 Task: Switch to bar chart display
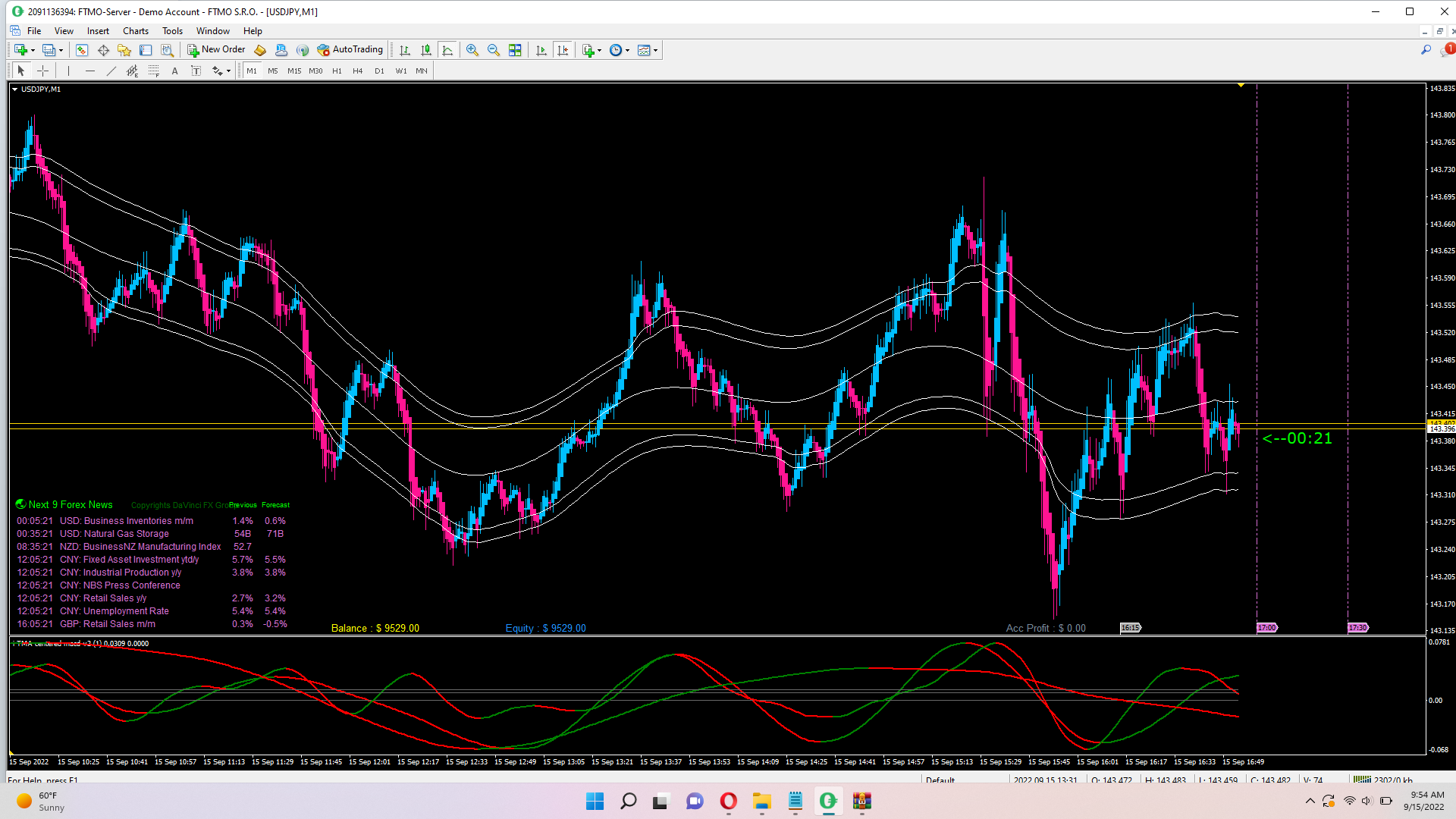[405, 50]
